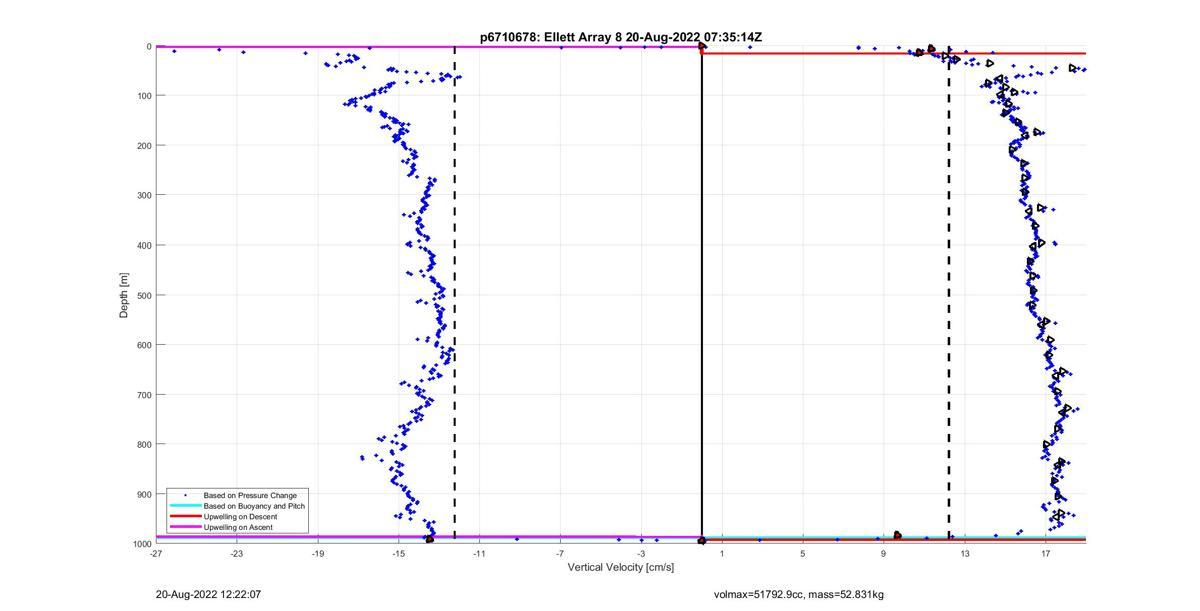Click x-axis tick label -11
1200x611 pixels.
coord(479,553)
